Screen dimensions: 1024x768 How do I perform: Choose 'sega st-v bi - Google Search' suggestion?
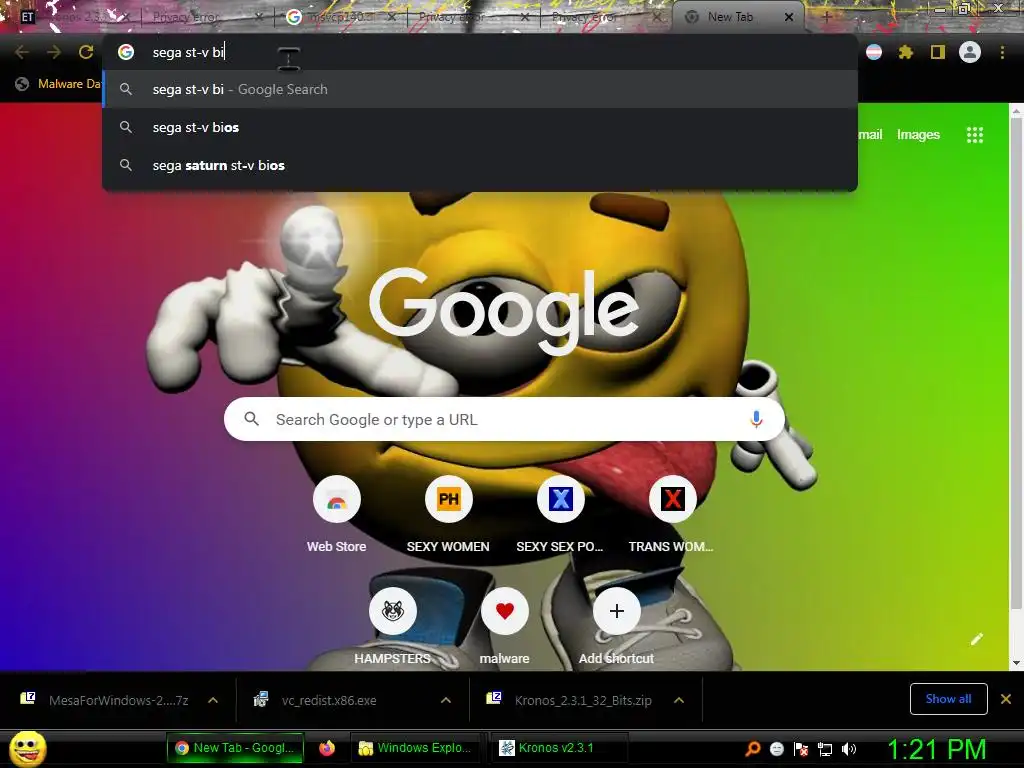[480, 89]
